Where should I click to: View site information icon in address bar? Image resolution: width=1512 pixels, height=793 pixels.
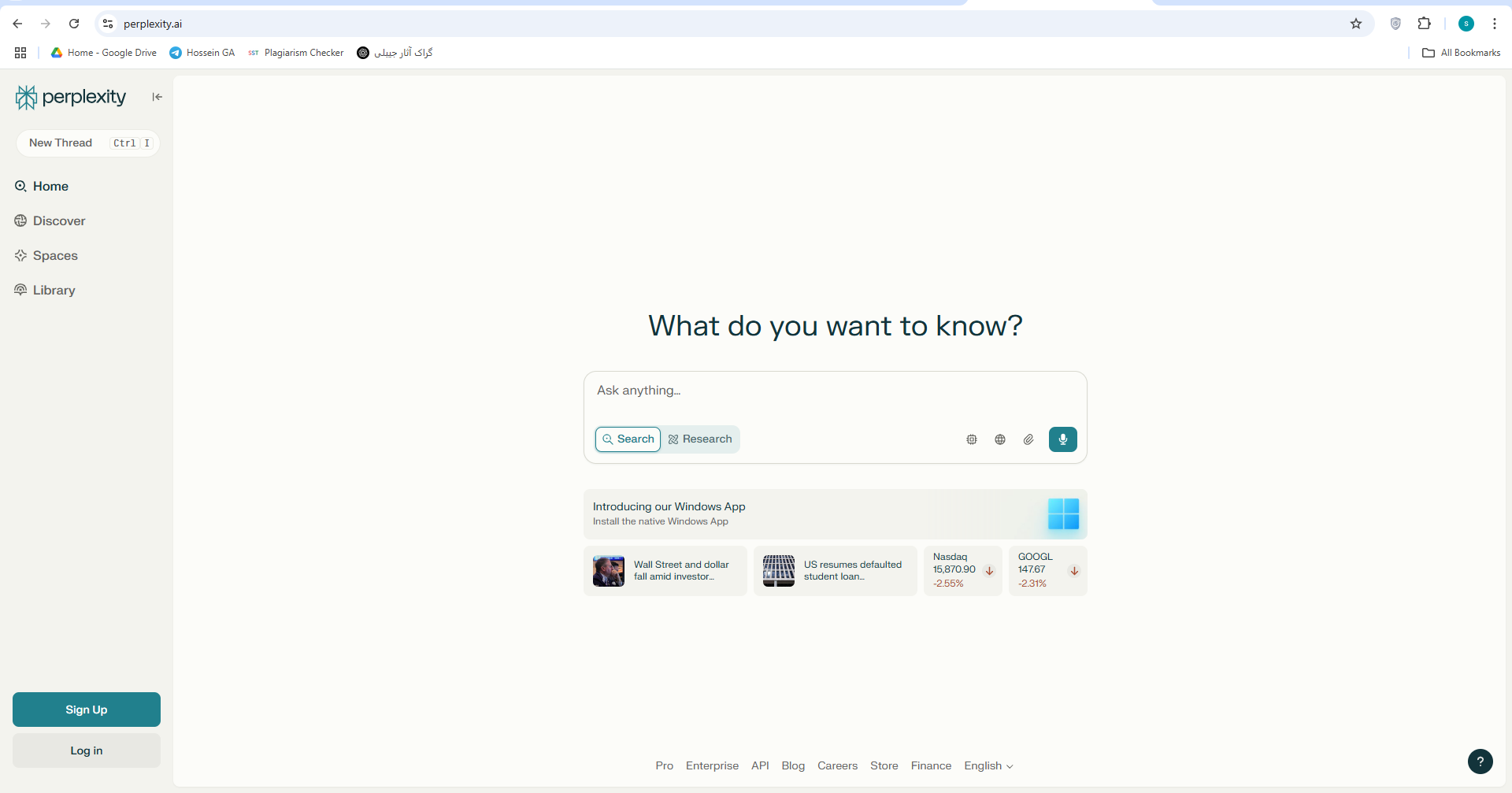pyautogui.click(x=108, y=24)
